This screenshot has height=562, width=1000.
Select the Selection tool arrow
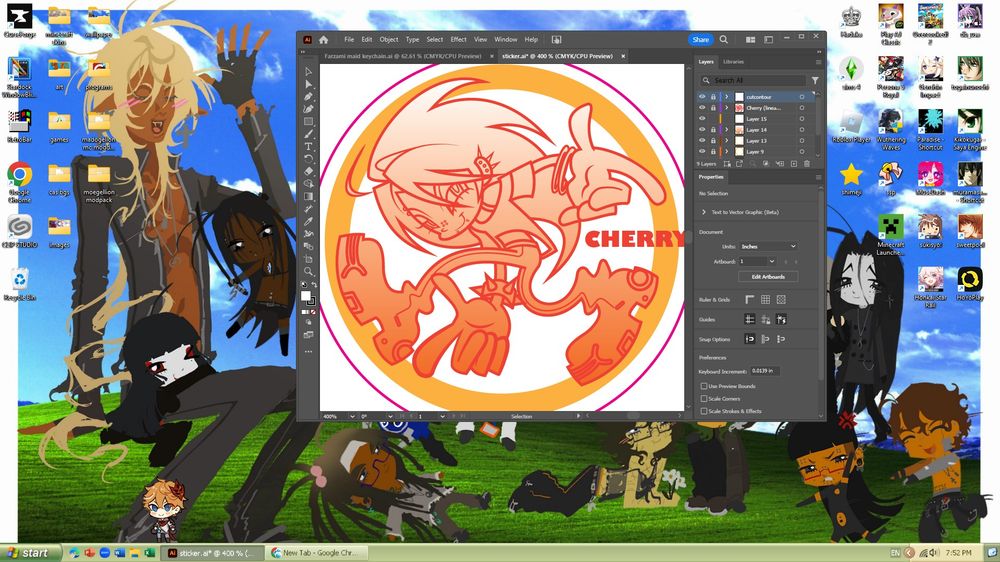pyautogui.click(x=309, y=71)
